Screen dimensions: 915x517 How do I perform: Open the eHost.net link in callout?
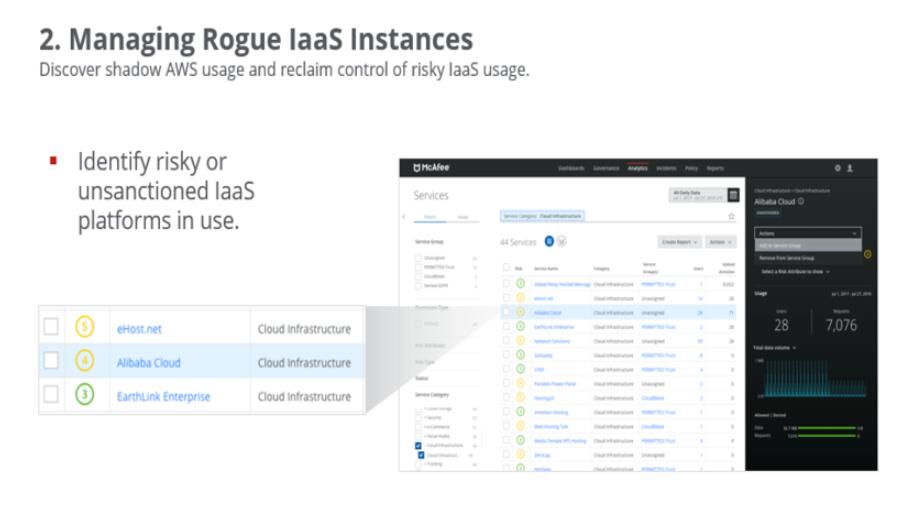(x=139, y=329)
